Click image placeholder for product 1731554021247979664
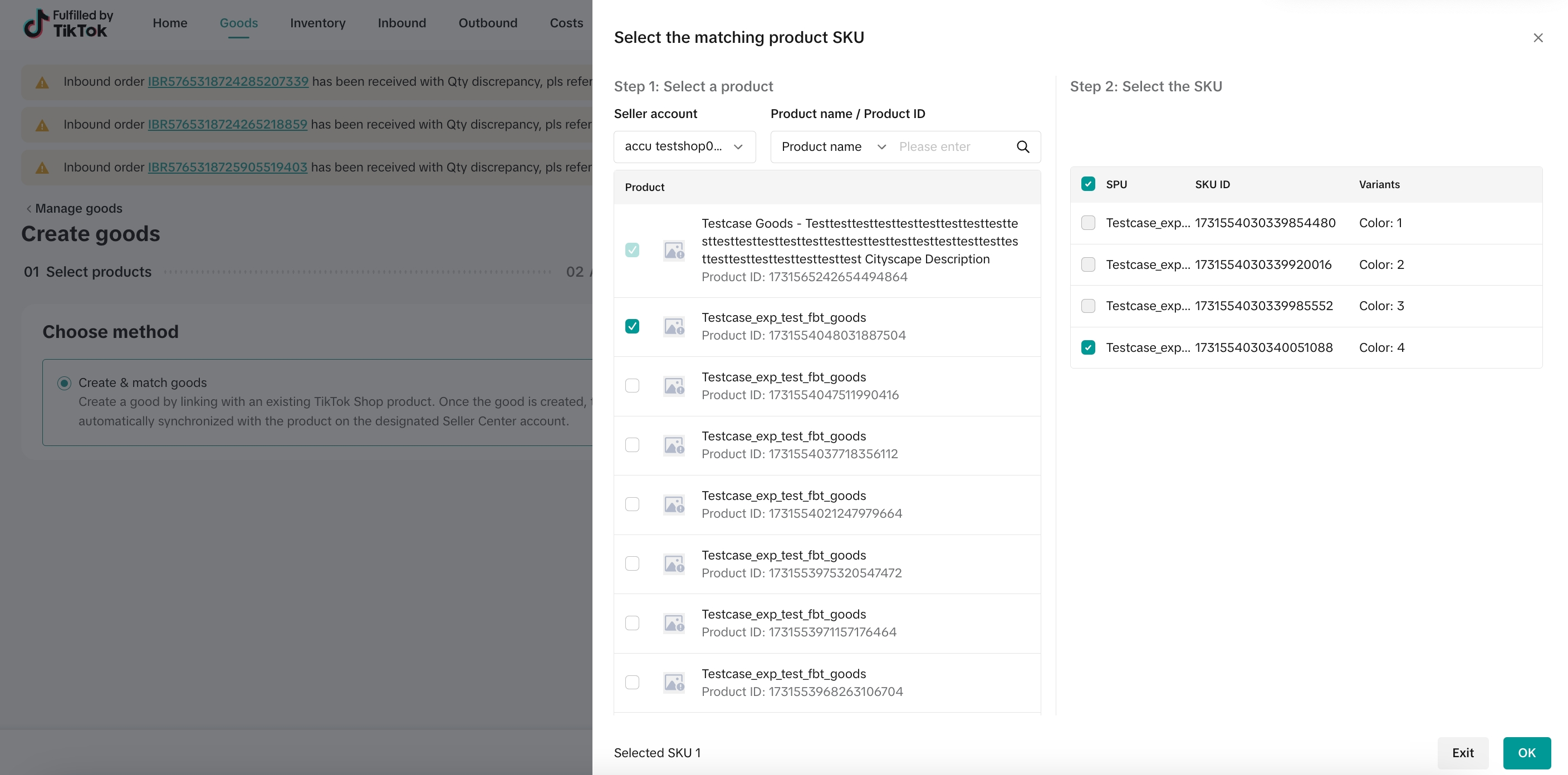 673,504
